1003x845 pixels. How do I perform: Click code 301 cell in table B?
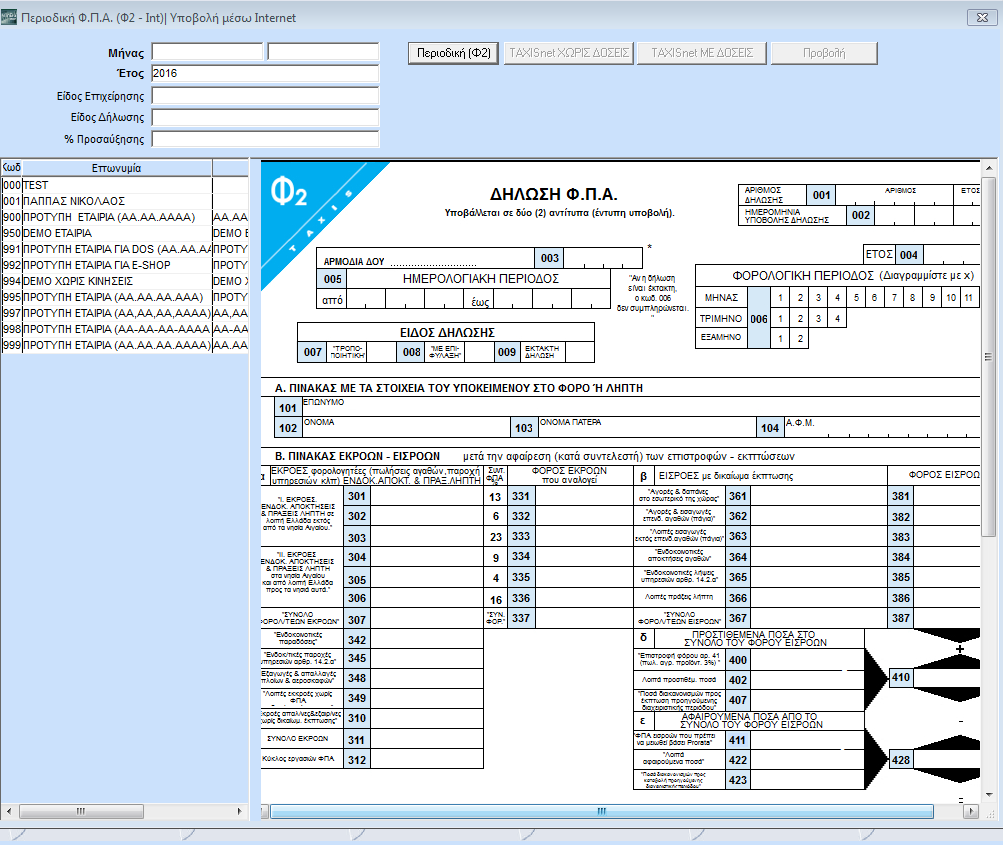pos(357,496)
